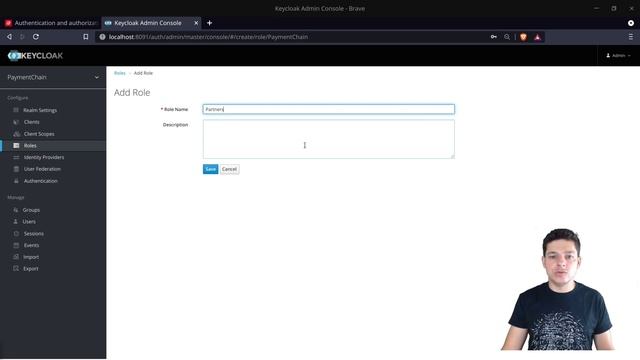The image size is (640, 360).
Task: Open Events menu link
Action: [x=31, y=245]
